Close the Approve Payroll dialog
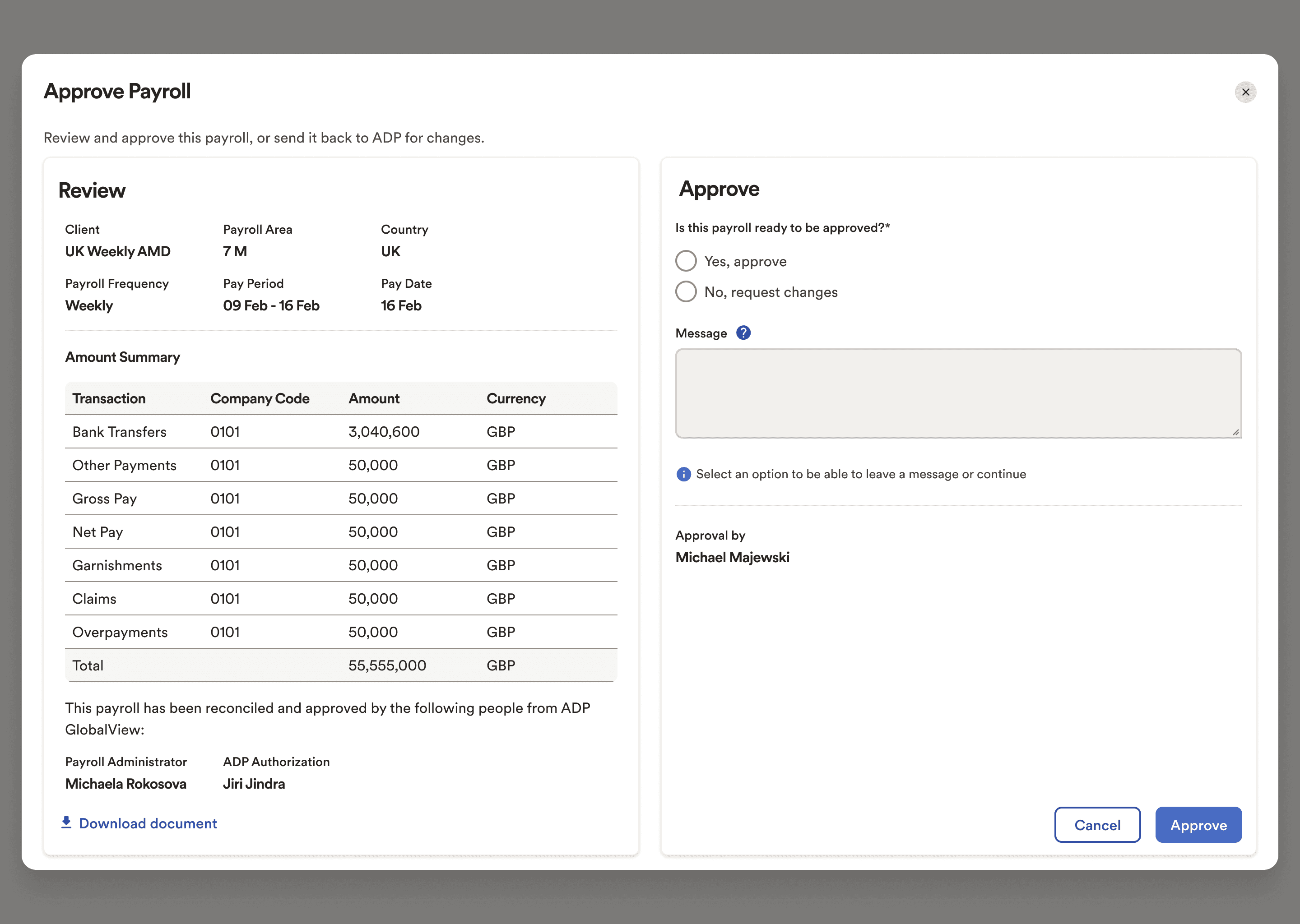1300x924 pixels. pyautogui.click(x=1245, y=92)
